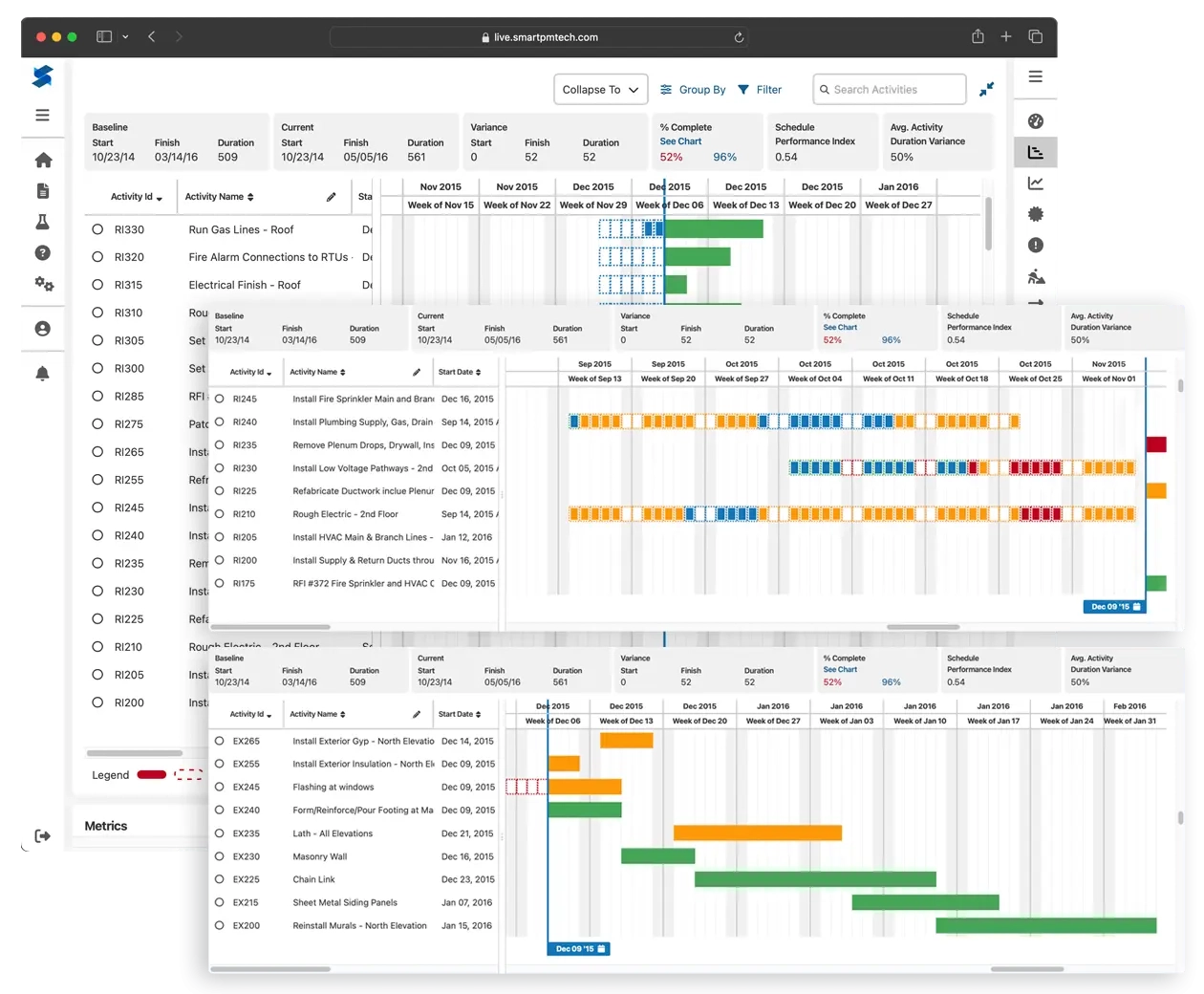Image resolution: width=1204 pixels, height=994 pixels.
Task: Select the radio circle next to RI330
Action: pyautogui.click(x=97, y=229)
